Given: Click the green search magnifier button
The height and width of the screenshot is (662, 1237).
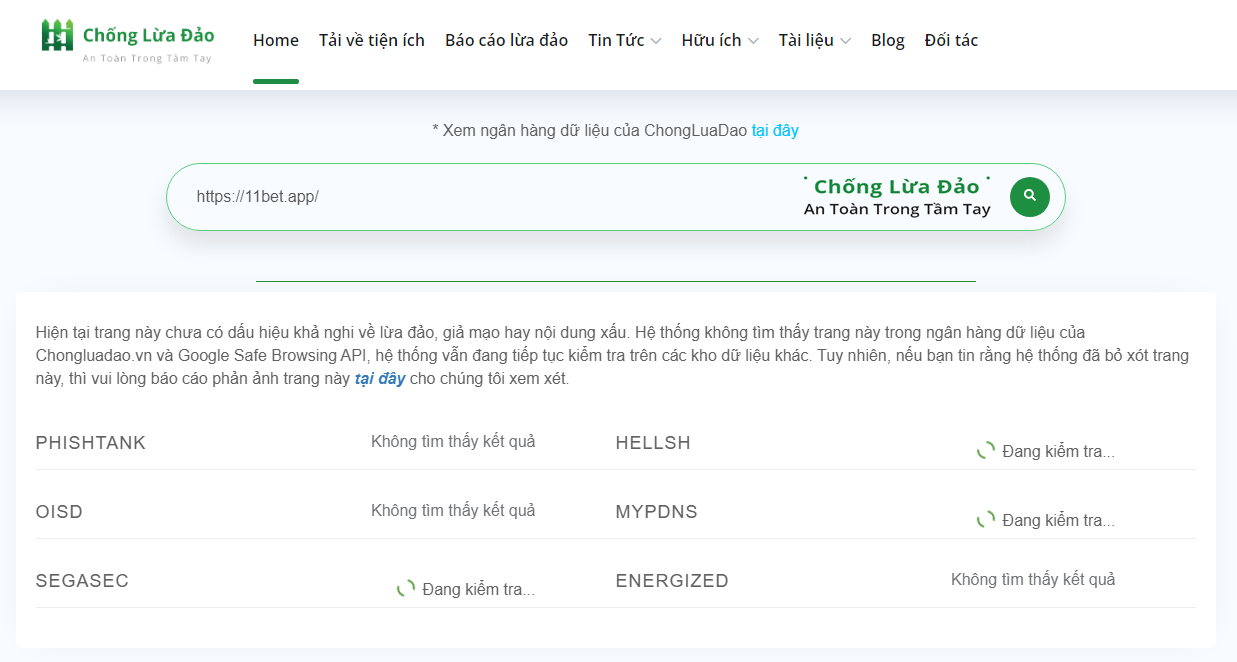Looking at the screenshot, I should point(1029,197).
